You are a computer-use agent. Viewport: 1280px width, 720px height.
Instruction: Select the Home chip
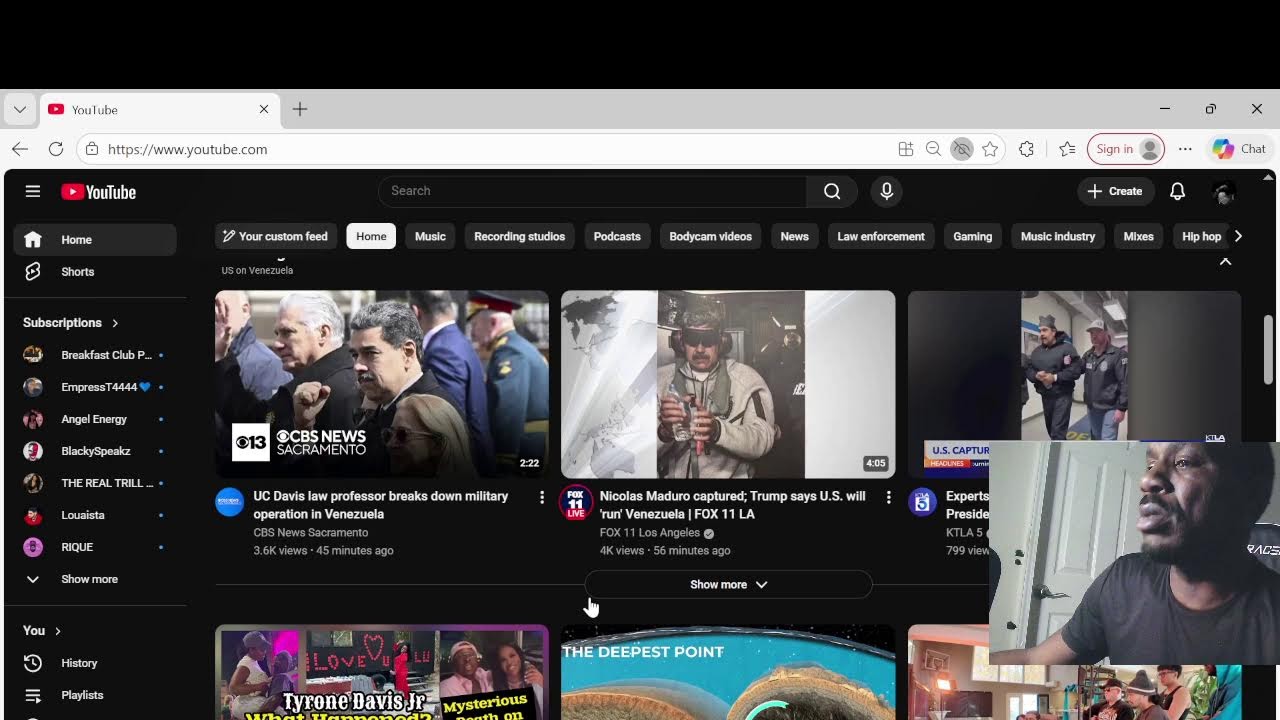(371, 237)
